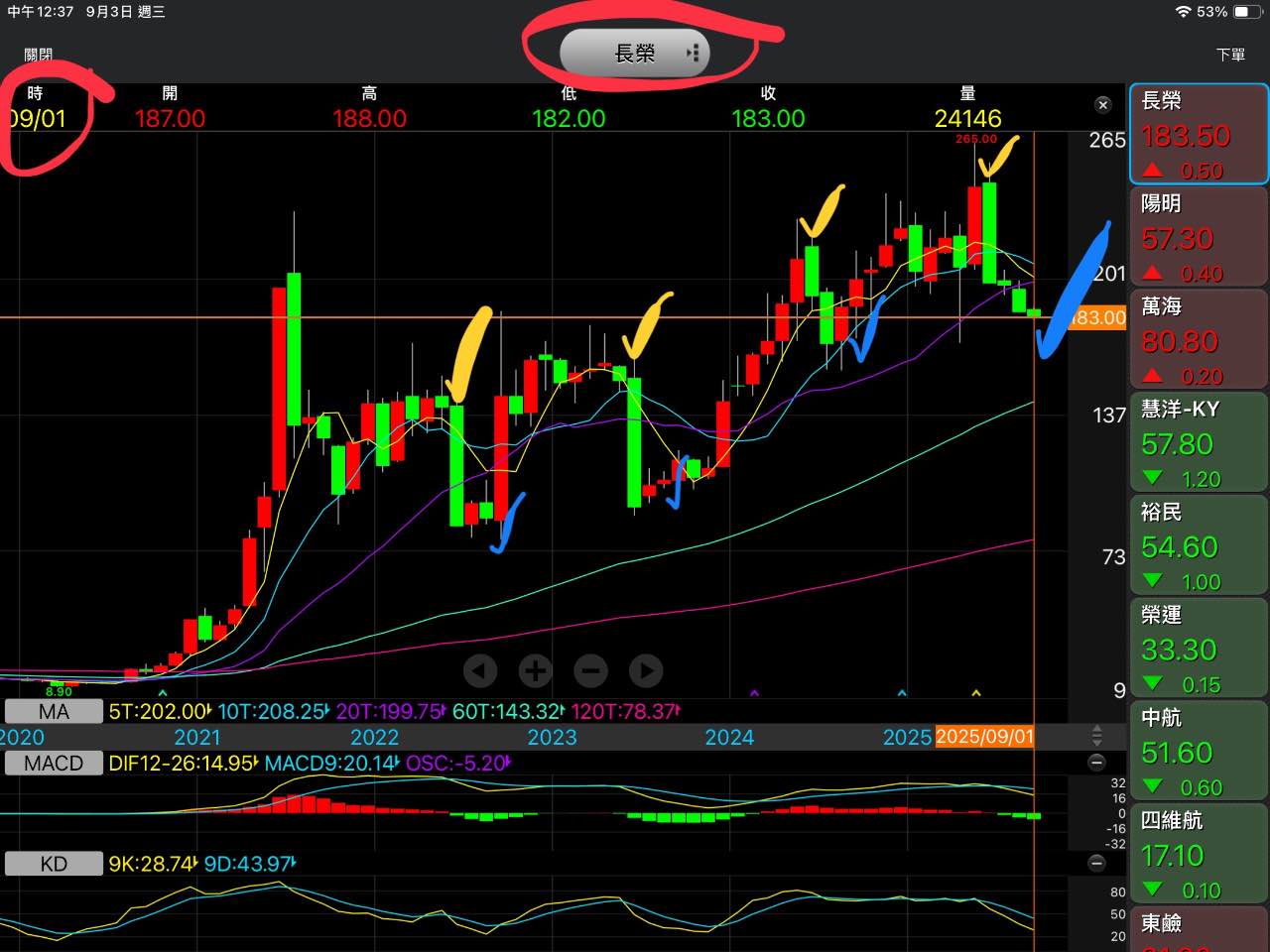Adjust the MACD9:20.14 parameter
This screenshot has width=1270, height=952.
(332, 763)
